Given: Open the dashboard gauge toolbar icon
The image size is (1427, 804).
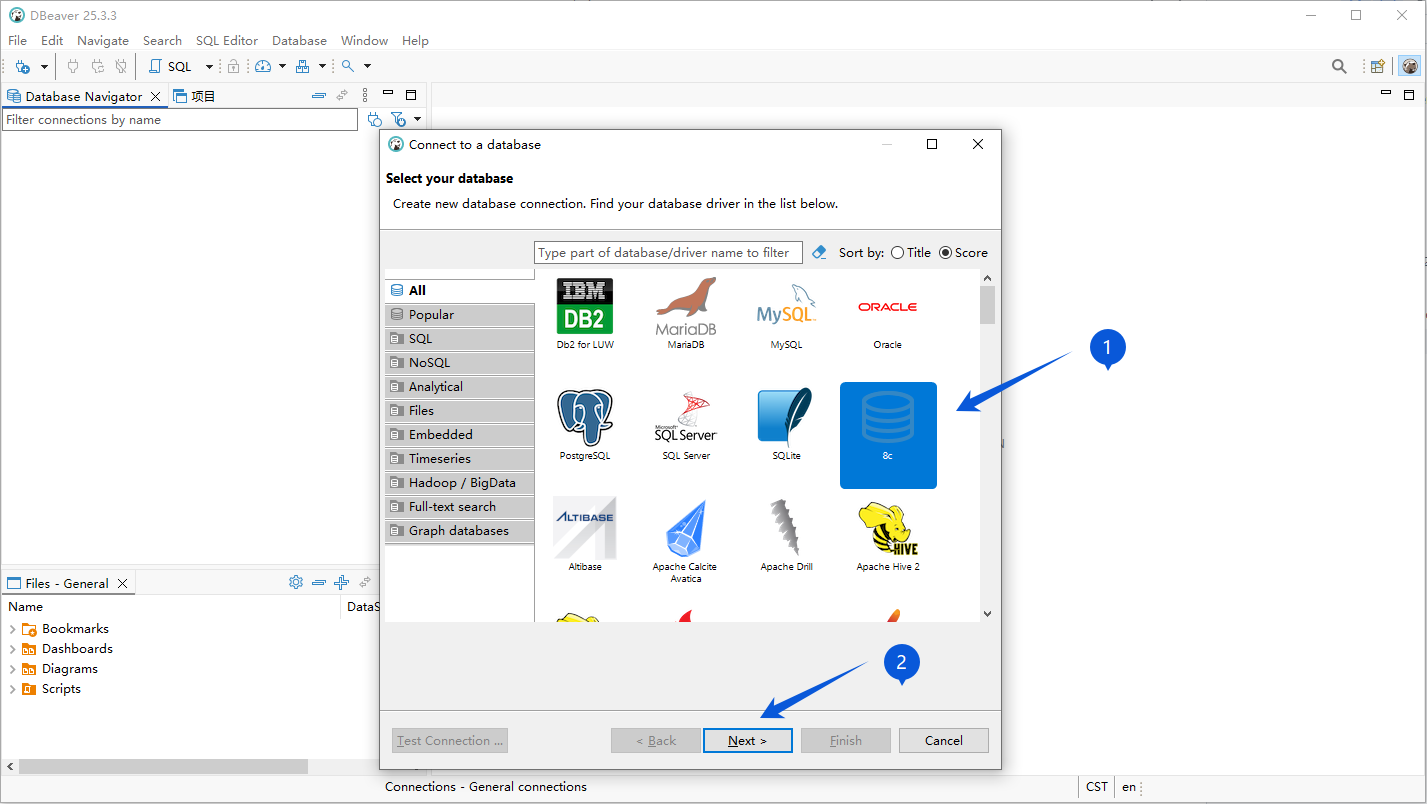Looking at the screenshot, I should 263,66.
